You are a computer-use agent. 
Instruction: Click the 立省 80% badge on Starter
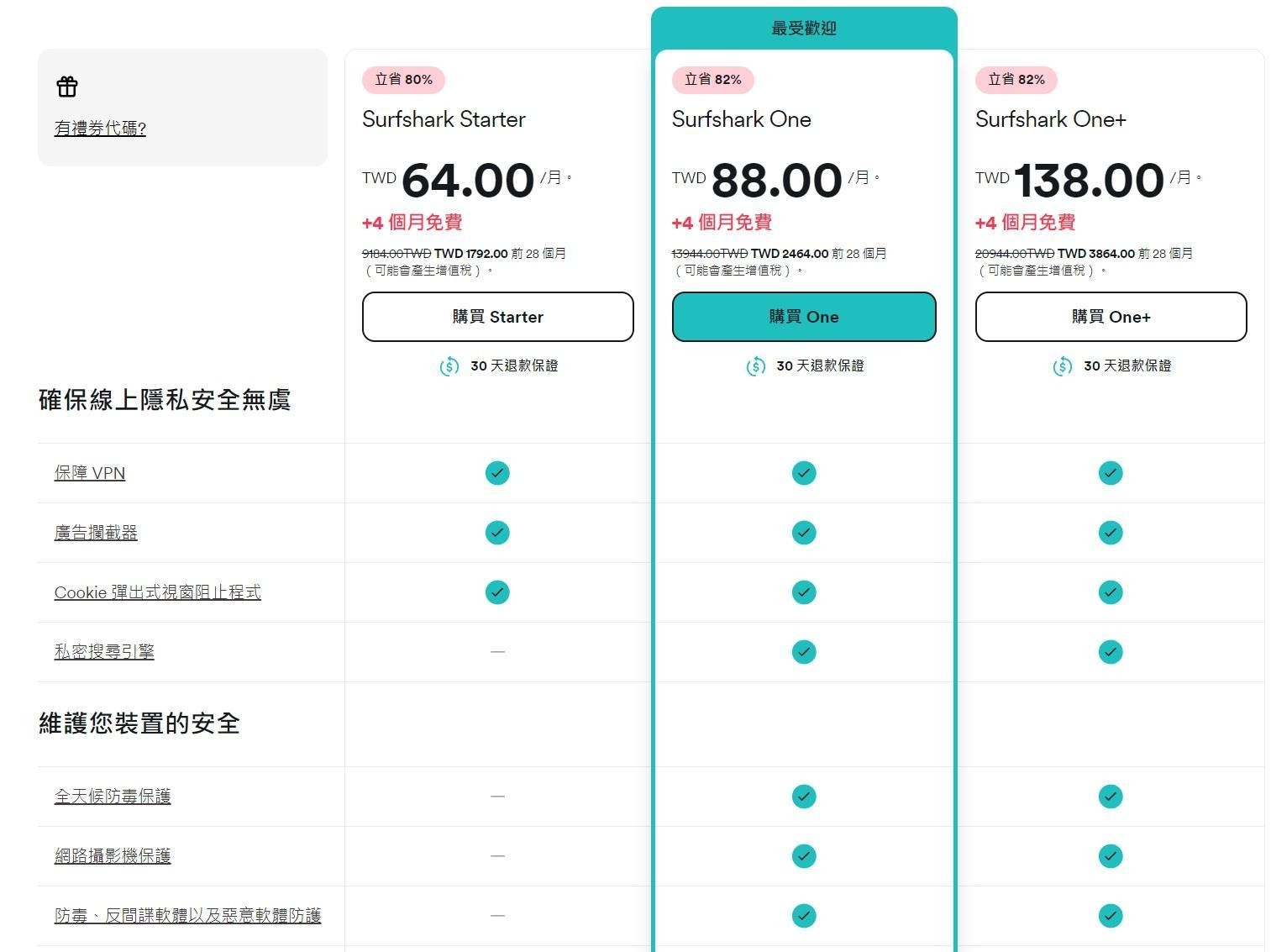pyautogui.click(x=403, y=80)
